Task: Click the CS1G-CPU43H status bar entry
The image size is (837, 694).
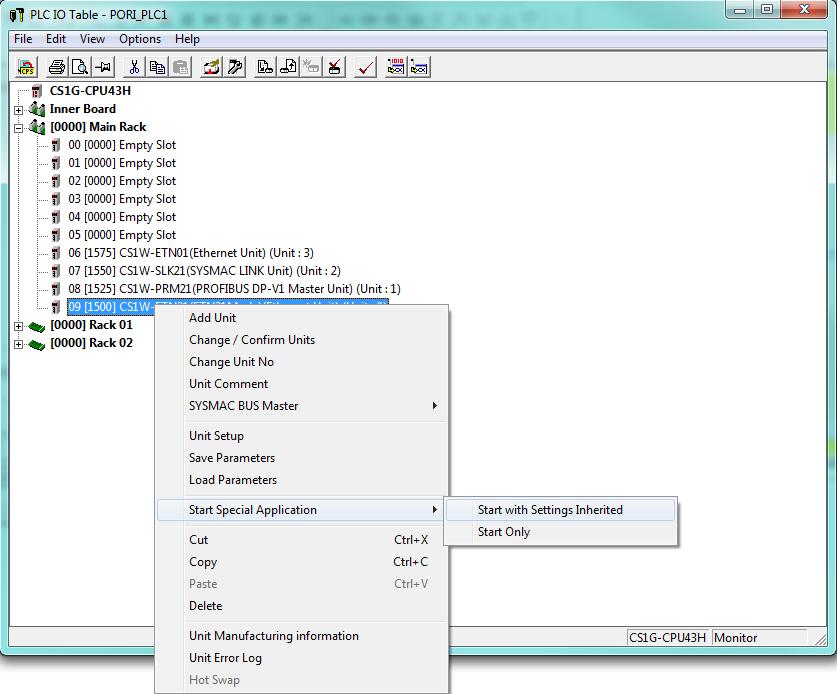Action: 667,637
